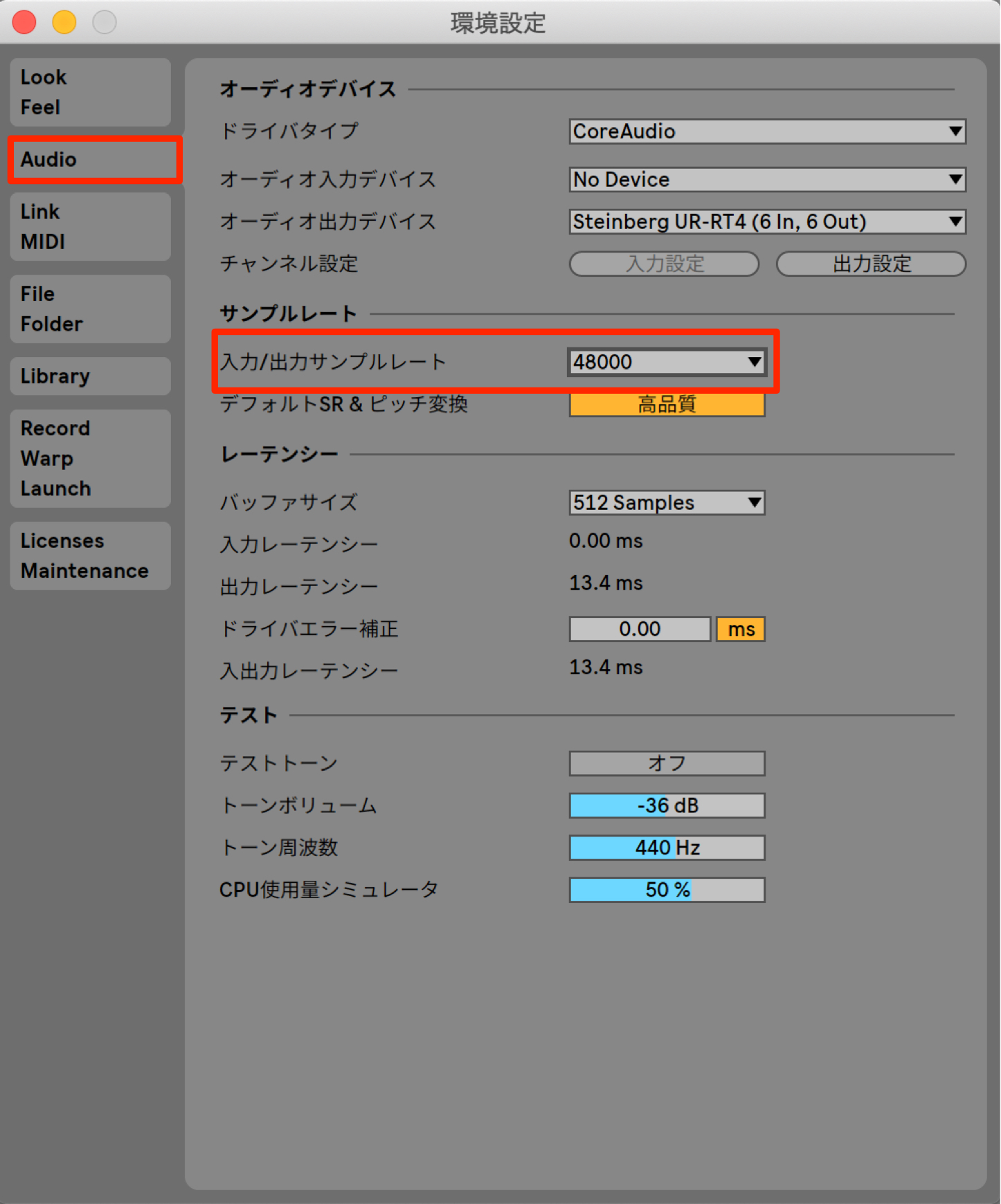Open the Look Feel preferences tab
The height and width of the screenshot is (1204, 1001).
coord(90,92)
